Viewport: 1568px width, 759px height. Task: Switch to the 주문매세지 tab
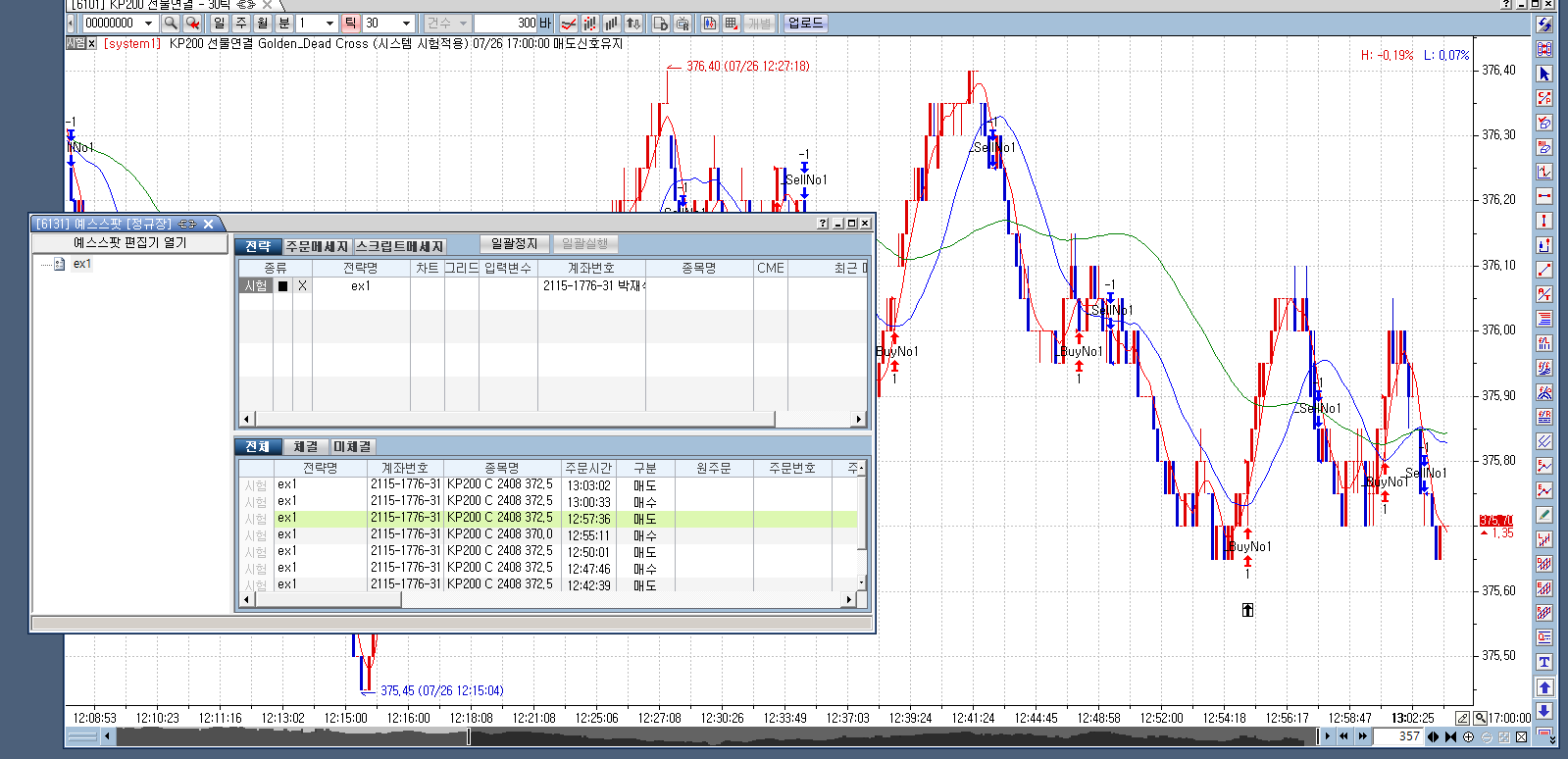[317, 246]
